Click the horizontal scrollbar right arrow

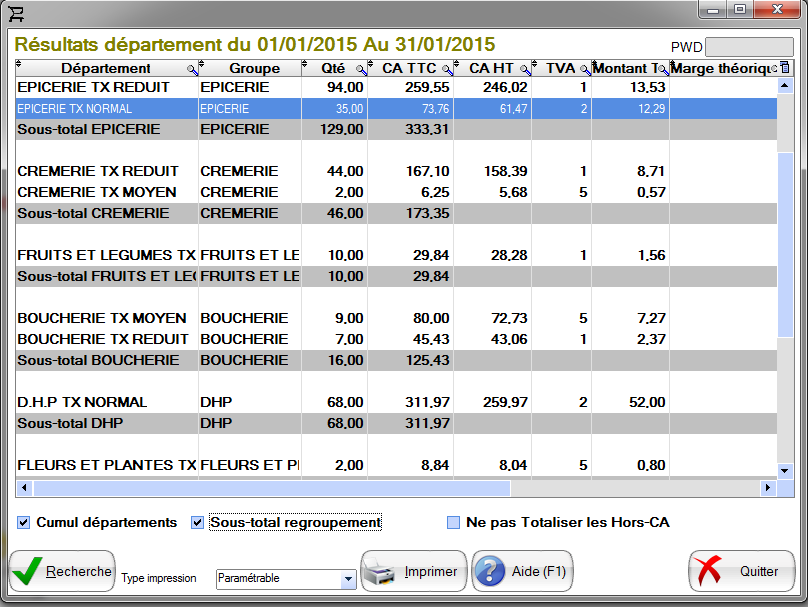(x=768, y=488)
